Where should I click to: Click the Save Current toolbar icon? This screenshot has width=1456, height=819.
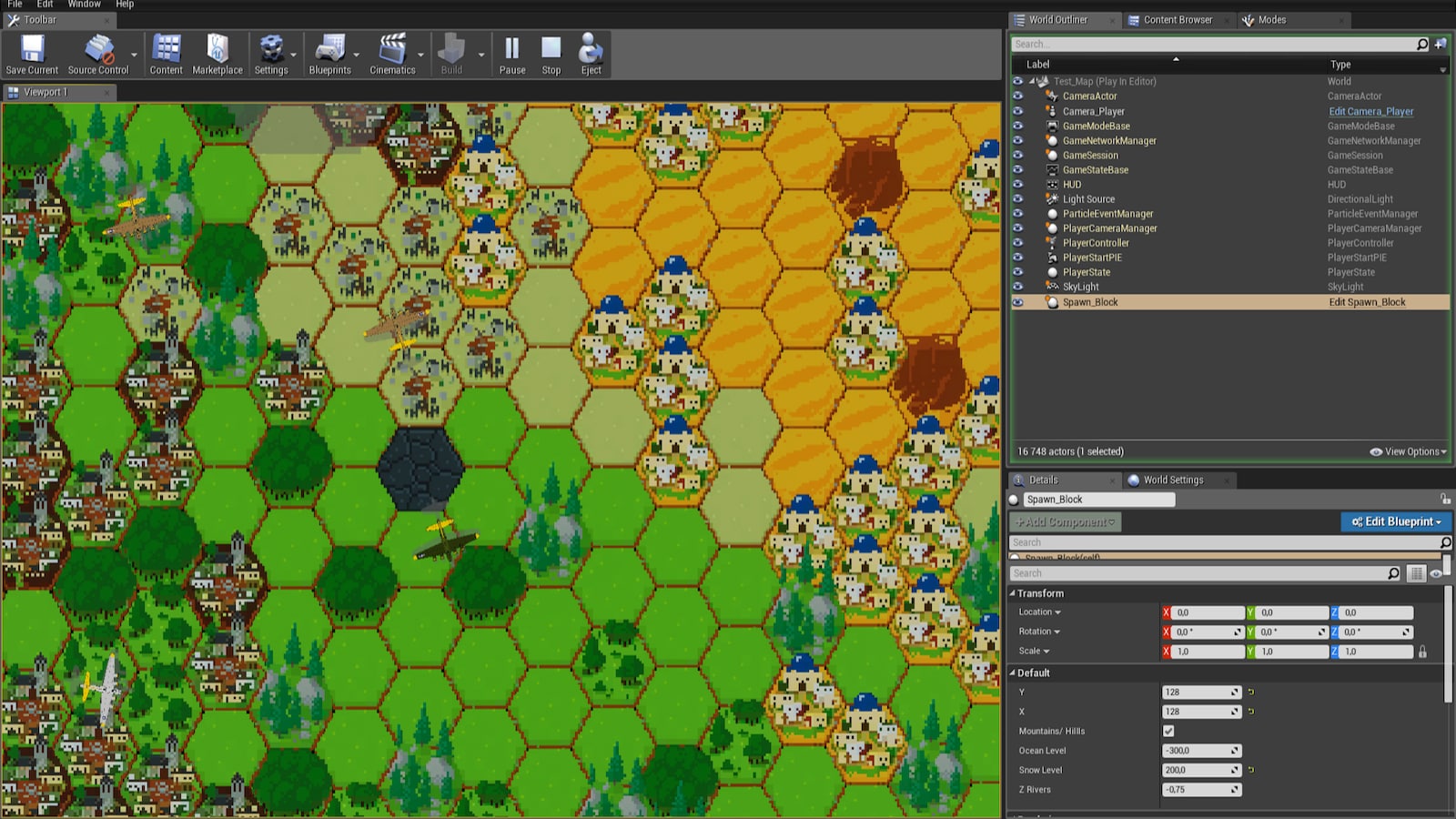coord(32,55)
